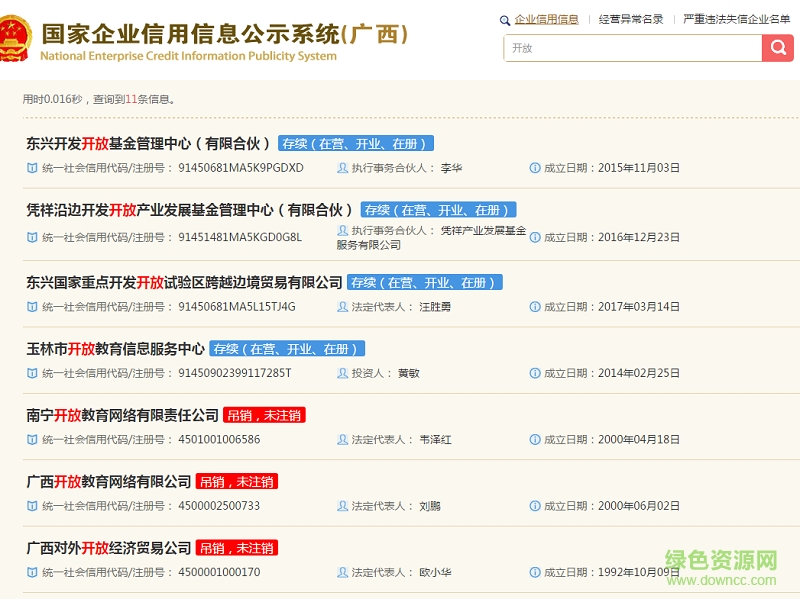Click the partner name 李华
The image size is (800, 599).
click(x=452, y=168)
